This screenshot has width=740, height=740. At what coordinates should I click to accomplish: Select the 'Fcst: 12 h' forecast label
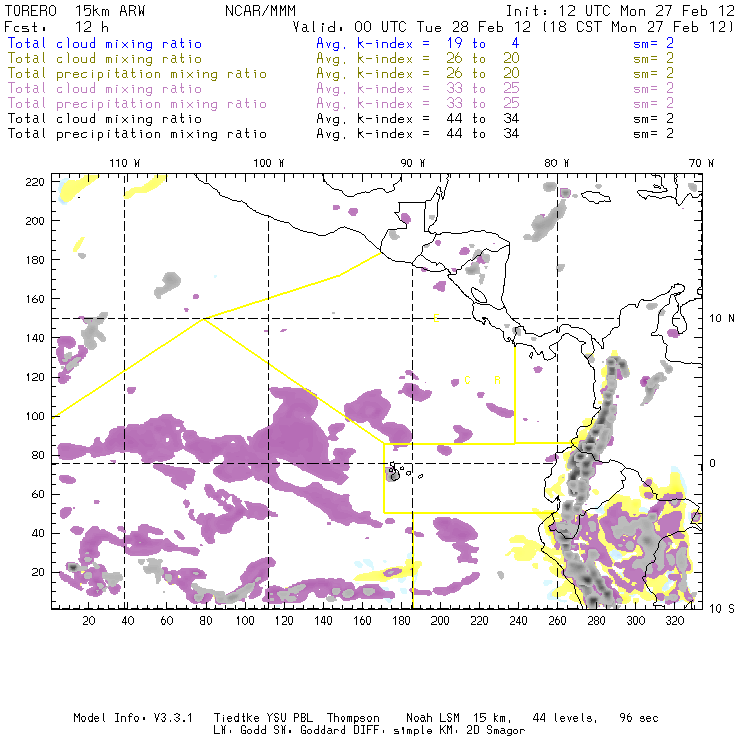(56, 27)
